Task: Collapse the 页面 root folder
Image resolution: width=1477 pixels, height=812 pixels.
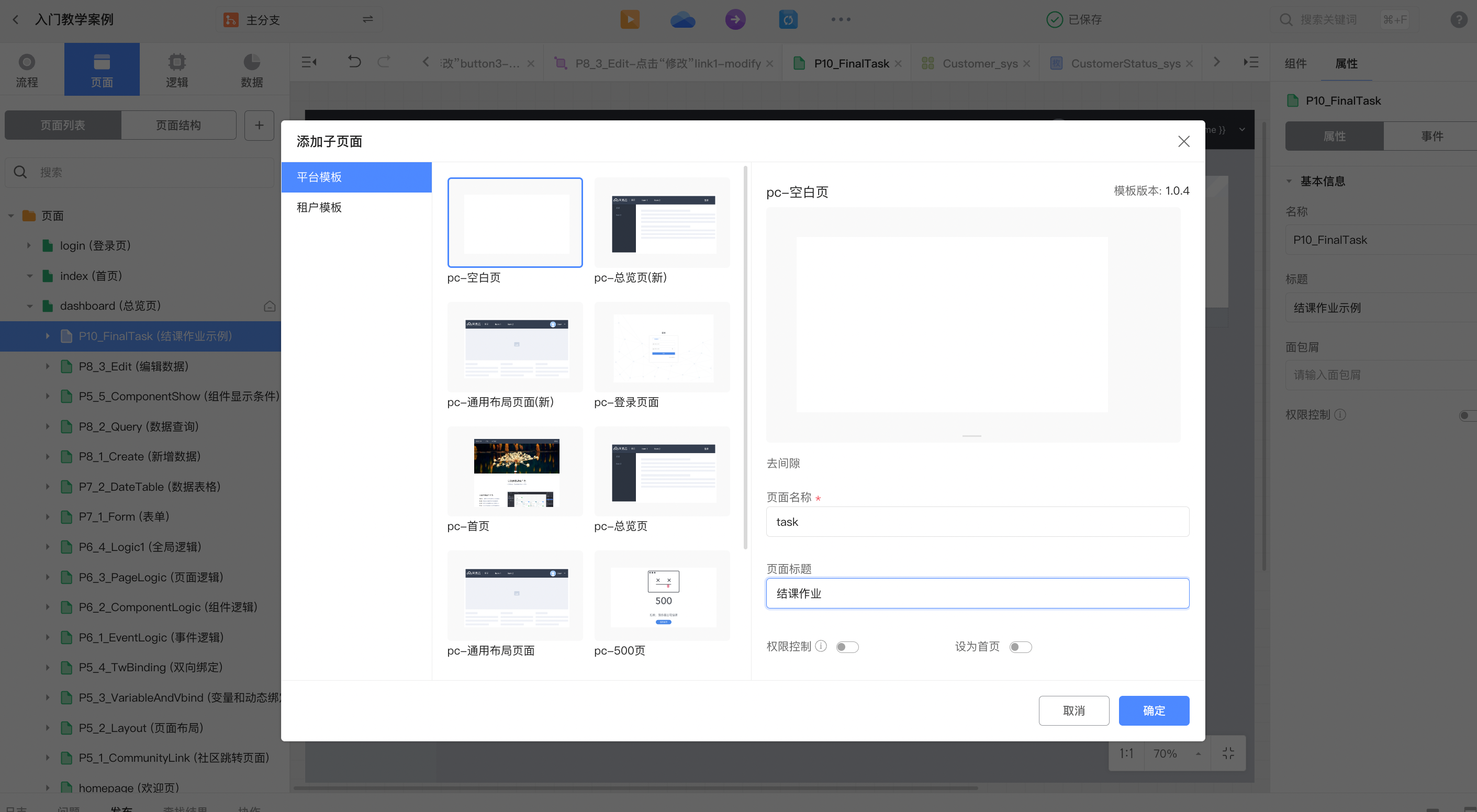Action: tap(11, 216)
